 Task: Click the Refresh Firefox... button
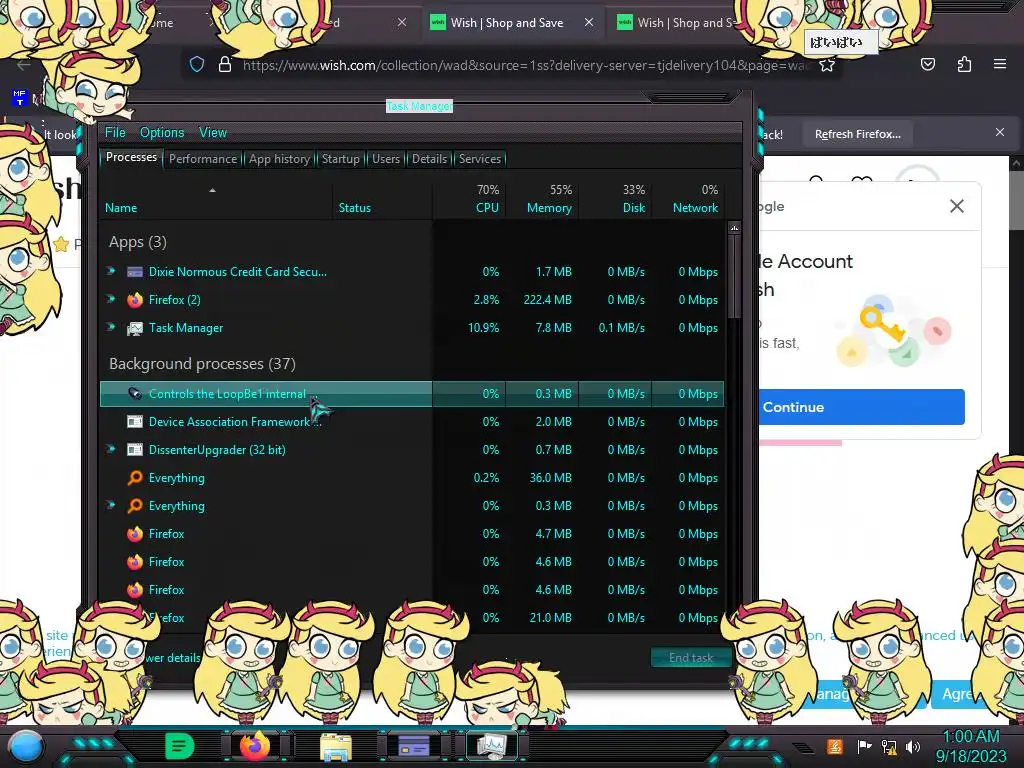click(x=857, y=134)
